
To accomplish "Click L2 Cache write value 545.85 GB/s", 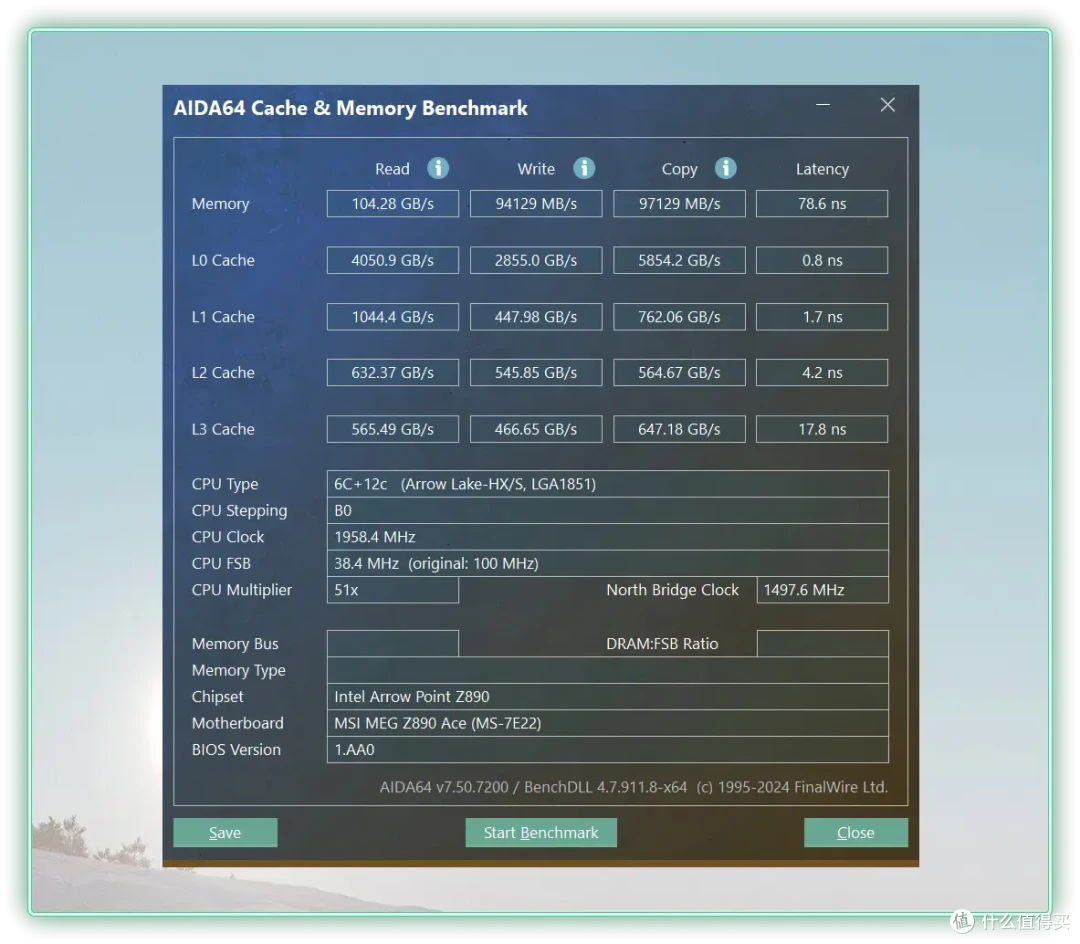I will pos(536,373).
